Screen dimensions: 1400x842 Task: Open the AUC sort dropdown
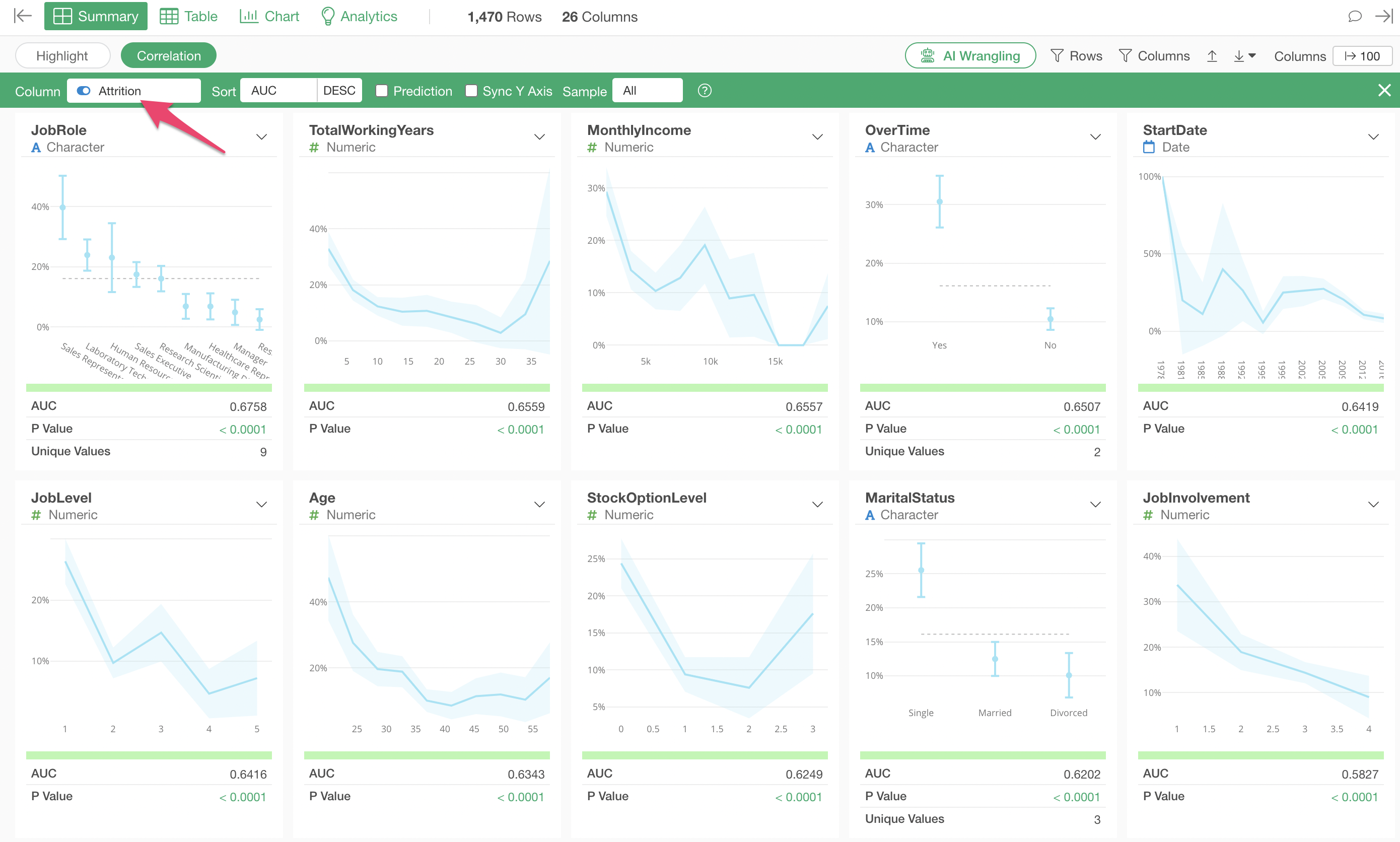click(x=278, y=91)
